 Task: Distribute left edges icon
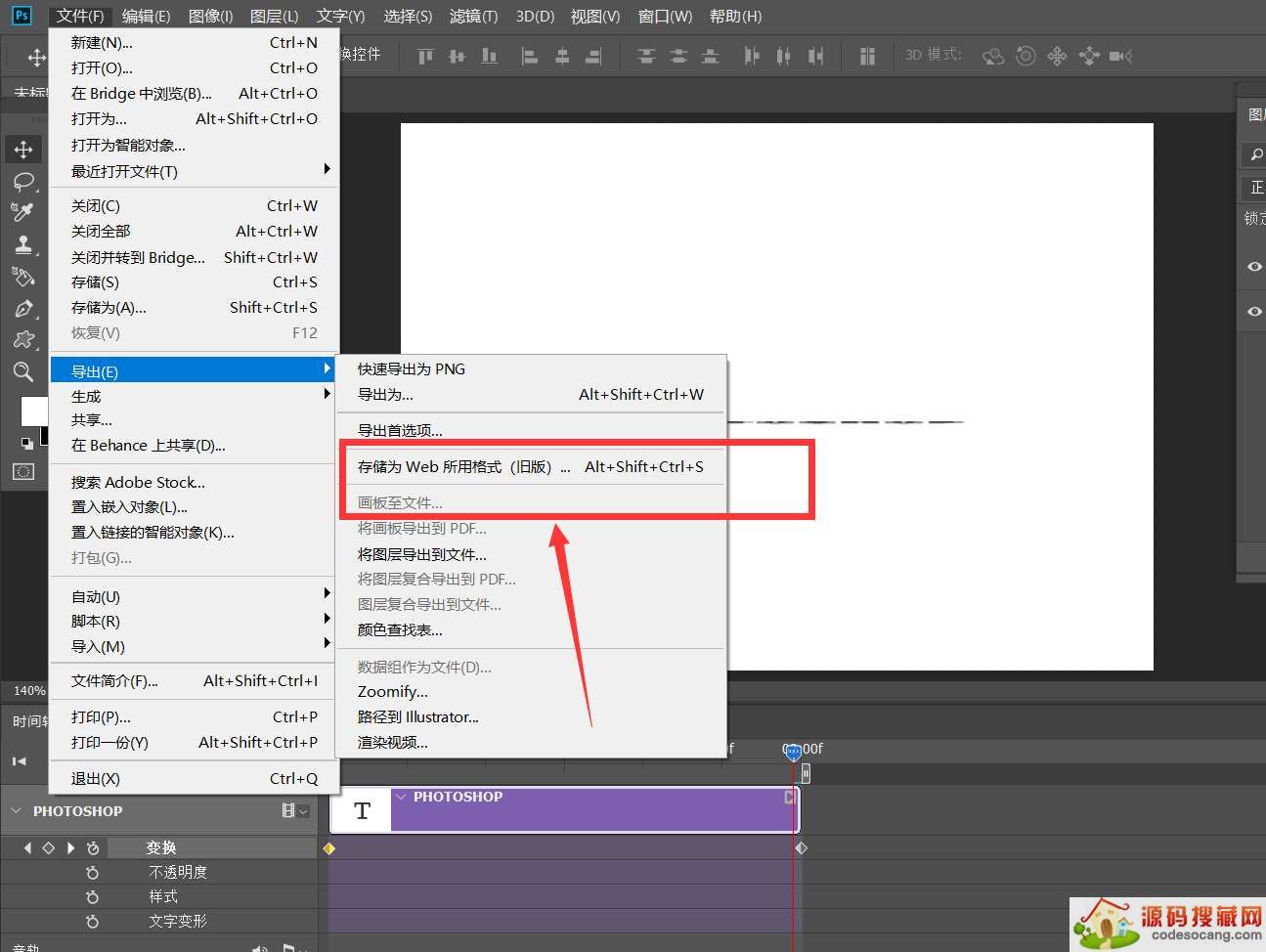pyautogui.click(x=752, y=57)
